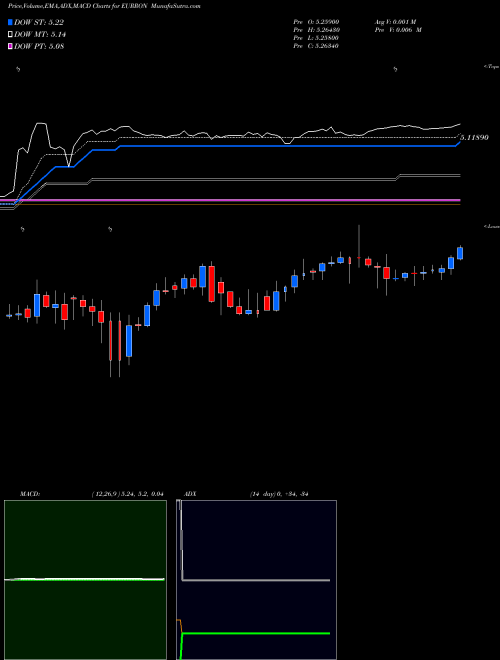Select the 'DOW ST: 5.22' legend text
500x660 pixels.
[39, 22]
